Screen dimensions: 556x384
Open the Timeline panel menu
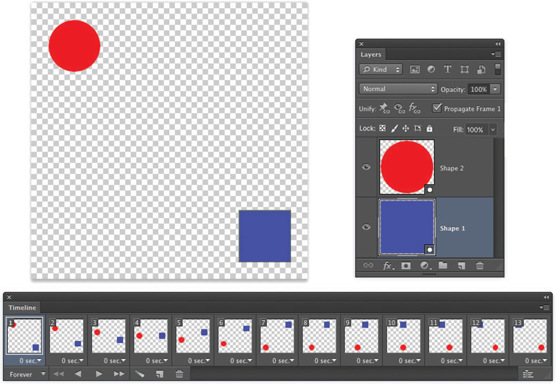click(545, 307)
